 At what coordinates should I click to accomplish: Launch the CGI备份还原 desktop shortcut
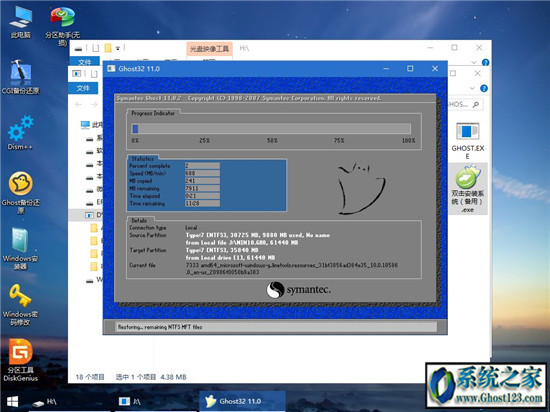point(20,76)
